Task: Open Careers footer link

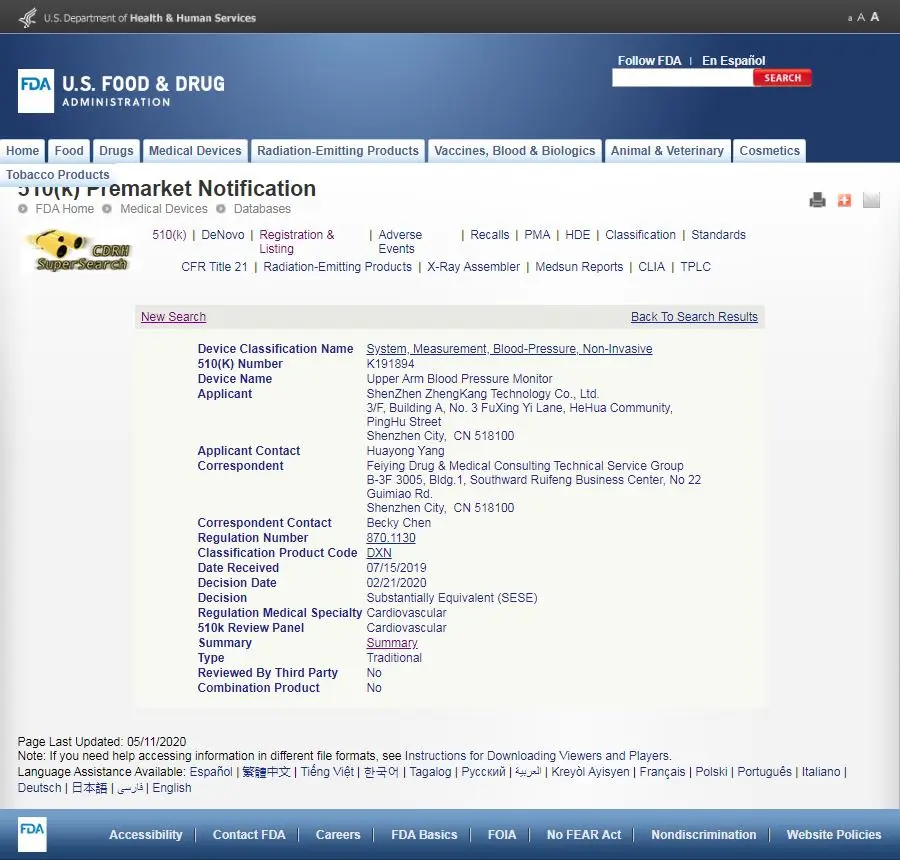Action: click(x=338, y=835)
